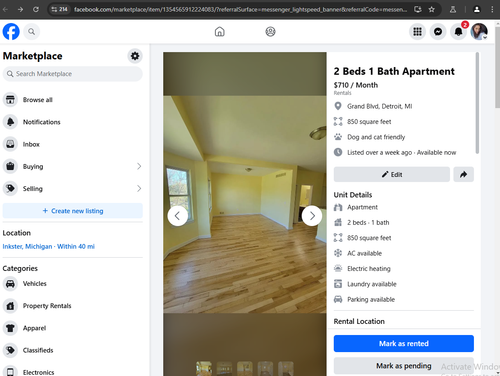Click the Edit listing button
Screen dimensions: 500x376
(x=392, y=174)
